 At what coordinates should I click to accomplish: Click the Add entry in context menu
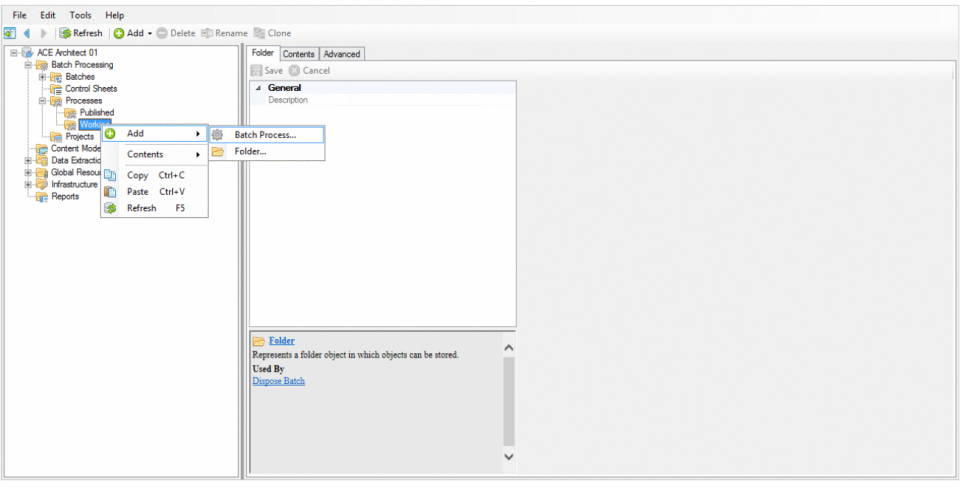[155, 133]
